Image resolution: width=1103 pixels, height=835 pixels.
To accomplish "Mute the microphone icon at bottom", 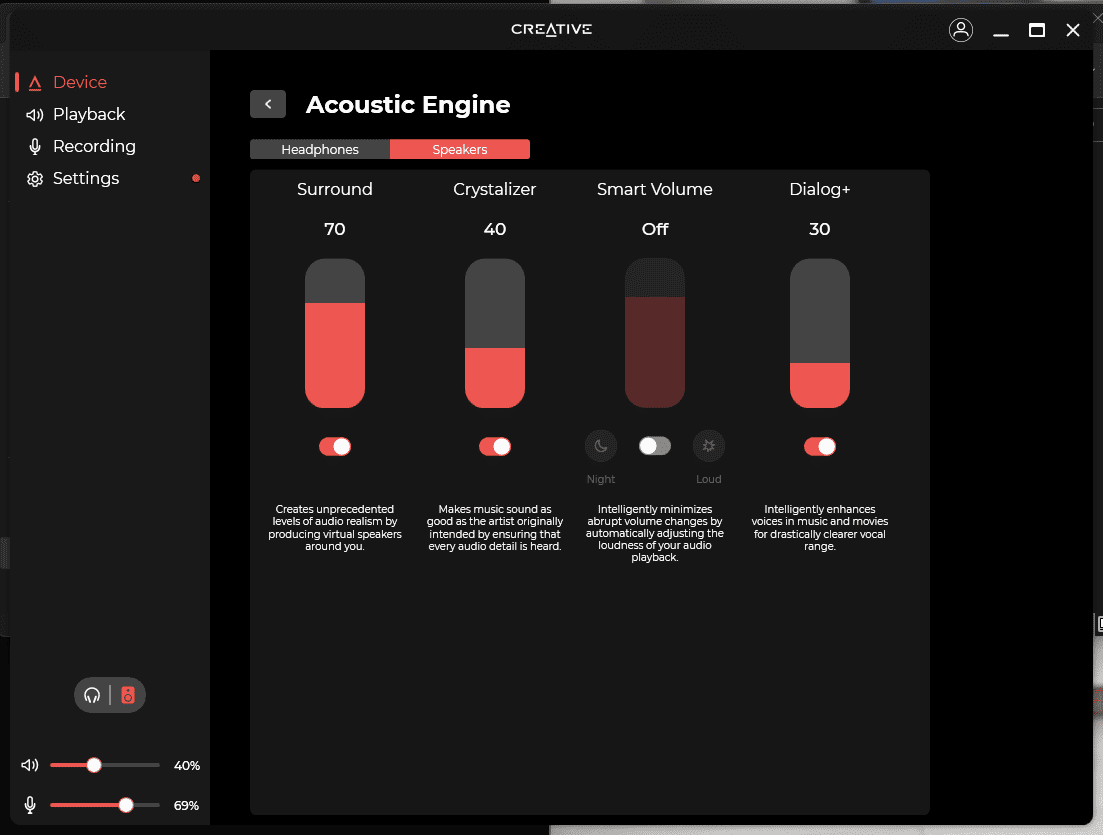I will [x=30, y=805].
